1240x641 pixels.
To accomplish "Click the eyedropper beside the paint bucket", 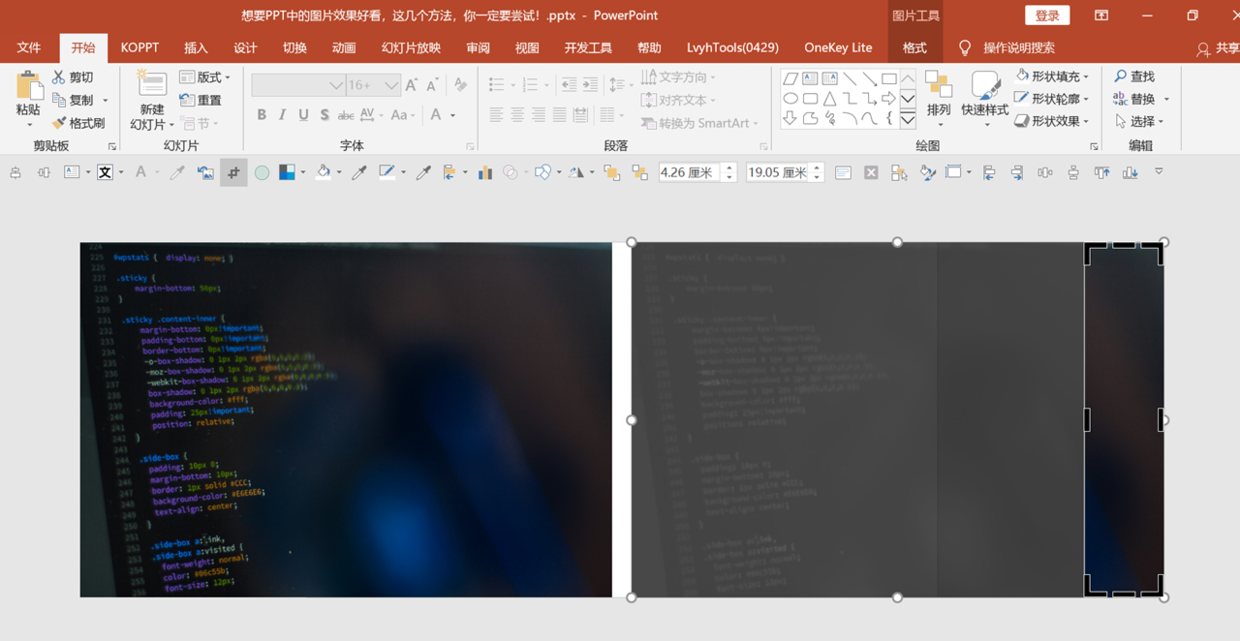I will 359,173.
